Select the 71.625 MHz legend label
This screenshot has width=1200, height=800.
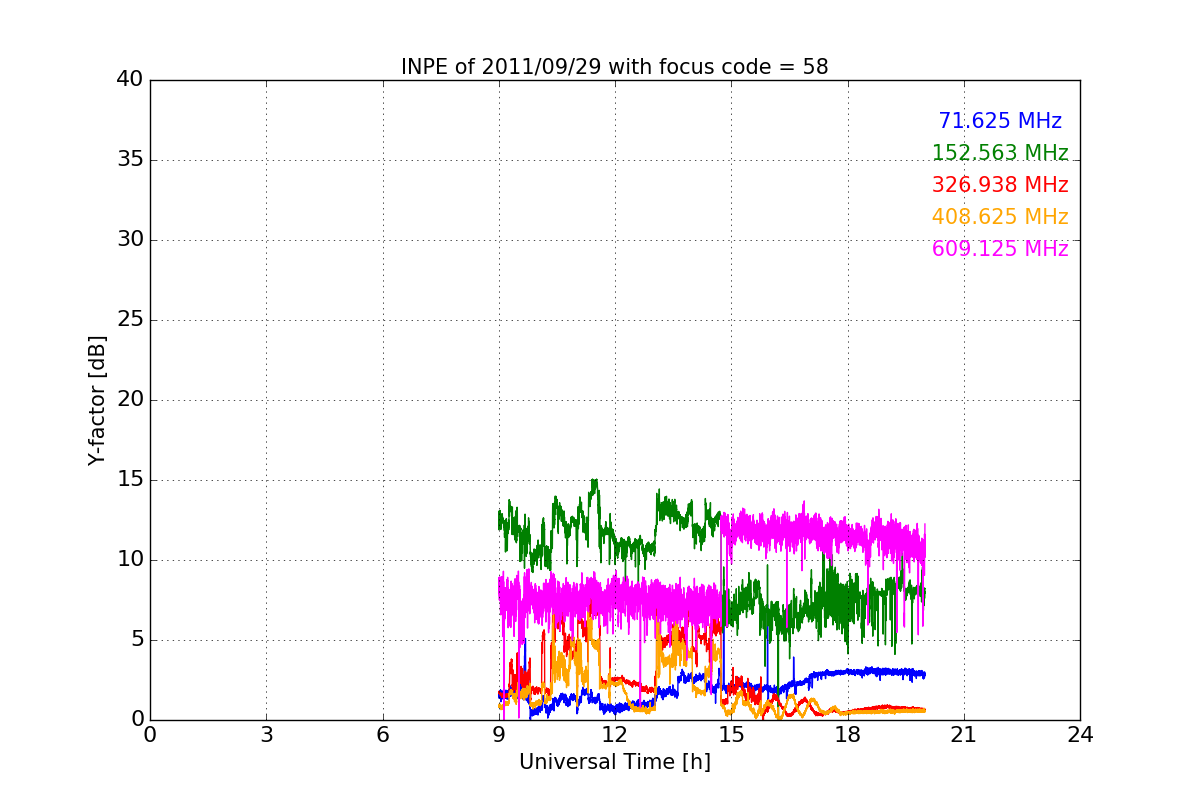tap(1000, 121)
